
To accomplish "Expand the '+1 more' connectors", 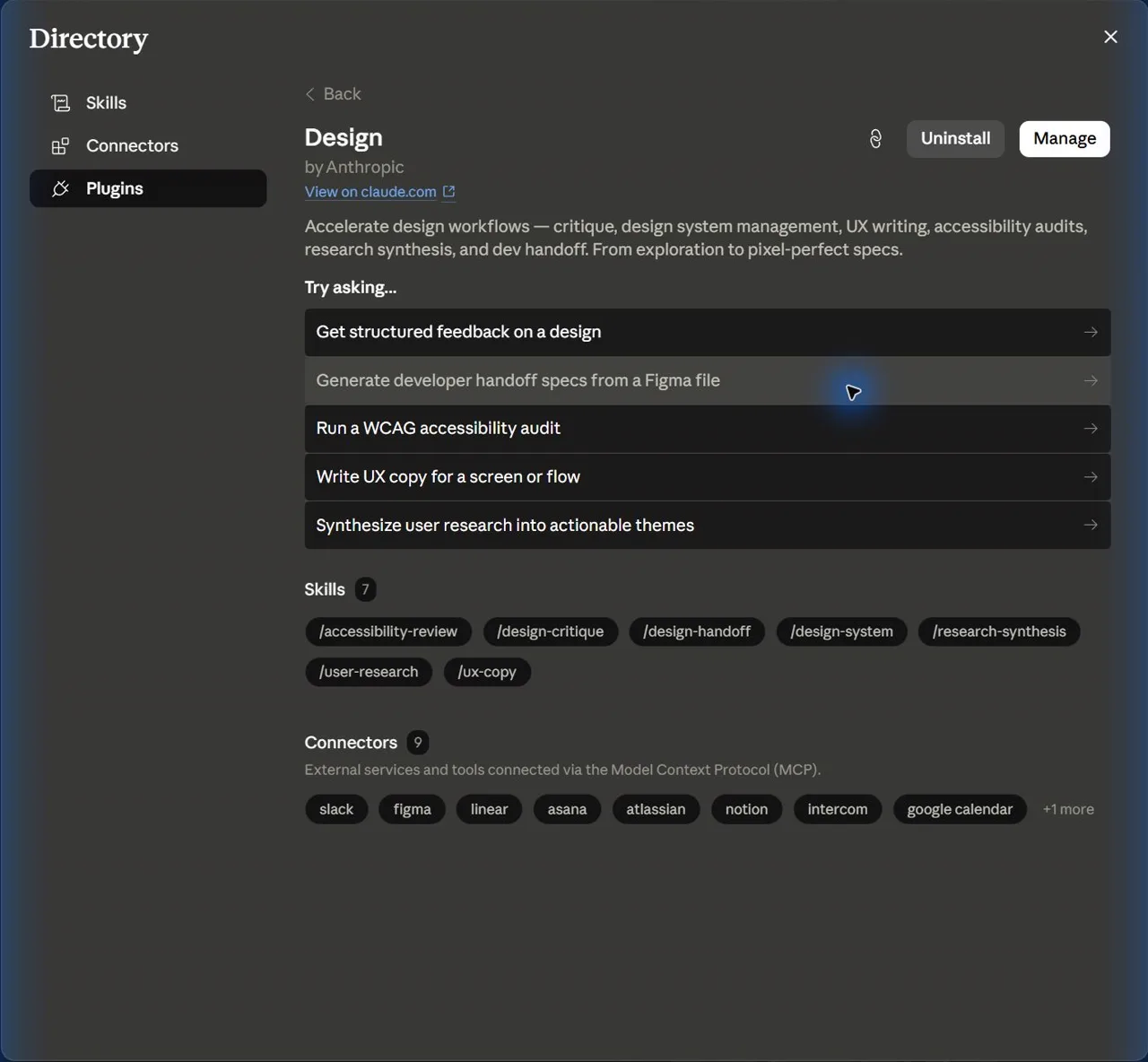I will 1068,809.
